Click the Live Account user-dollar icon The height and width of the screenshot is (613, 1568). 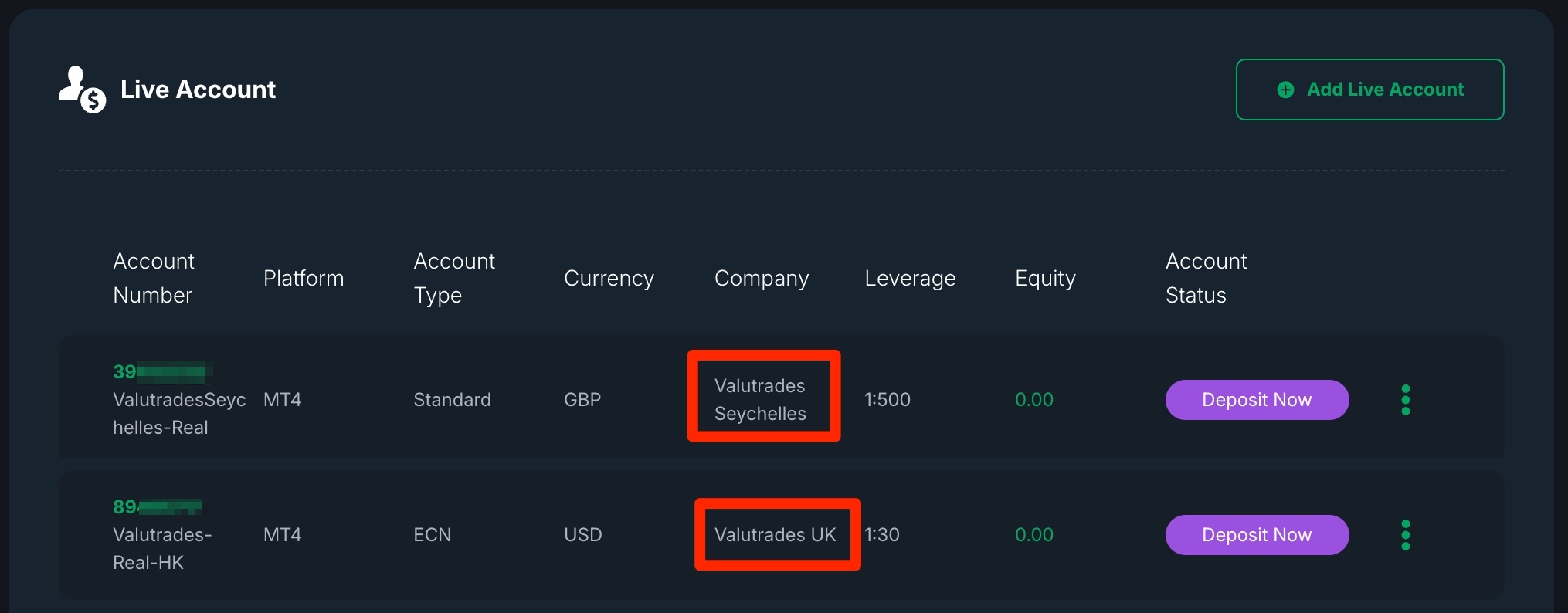coord(82,90)
